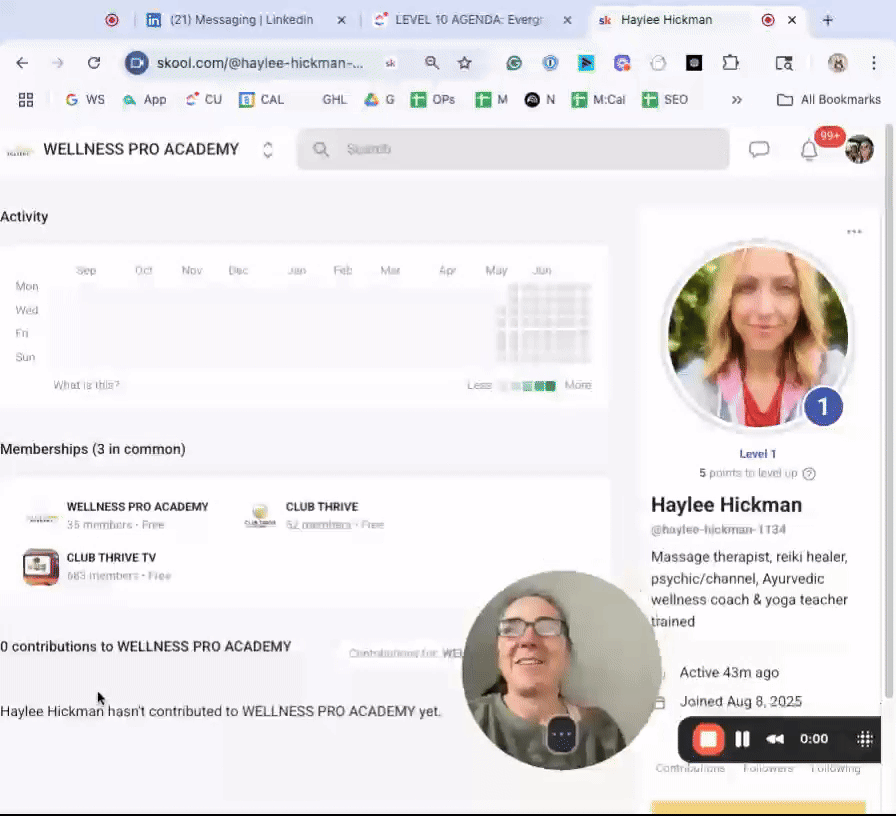The width and height of the screenshot is (896, 816).
Task: Click the skool.com address bar
Action: click(260, 63)
